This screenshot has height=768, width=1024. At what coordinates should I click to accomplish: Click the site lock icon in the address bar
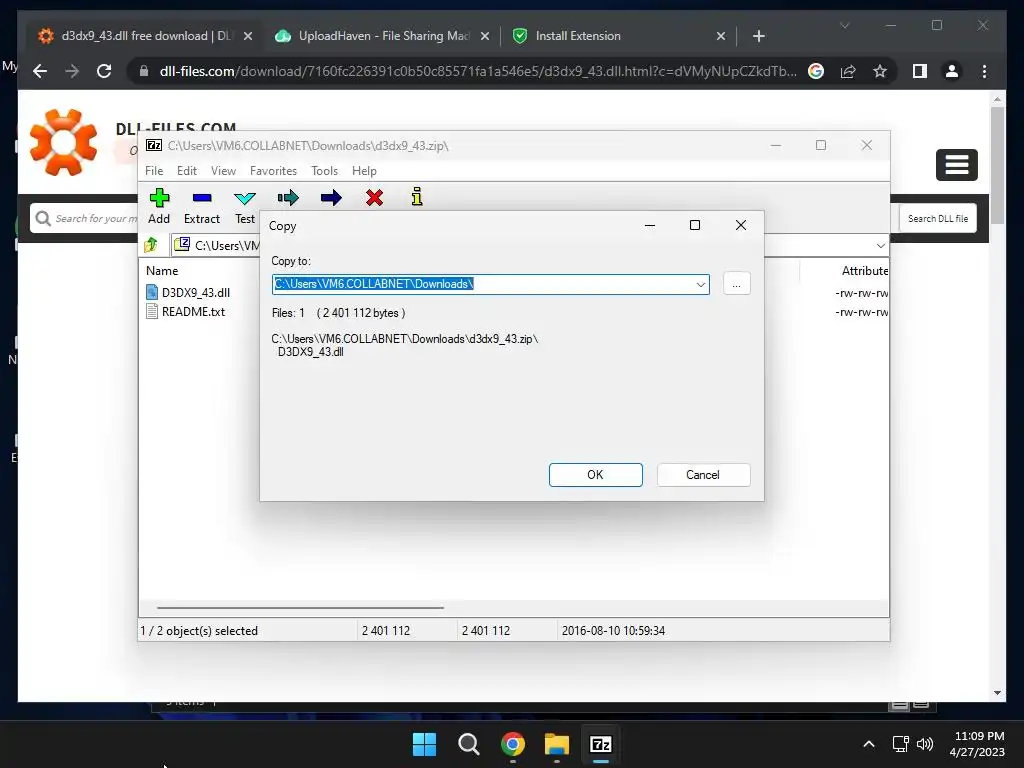pos(144,71)
